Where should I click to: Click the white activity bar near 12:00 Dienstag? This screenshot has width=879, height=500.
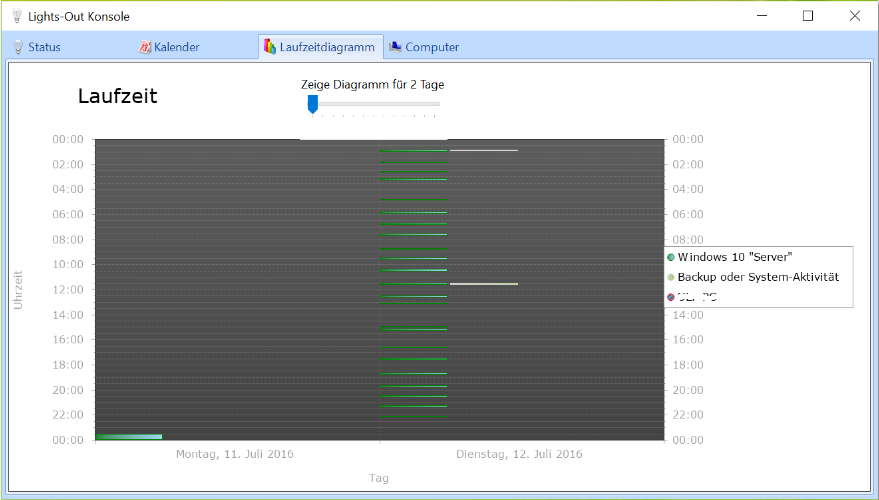click(x=484, y=284)
